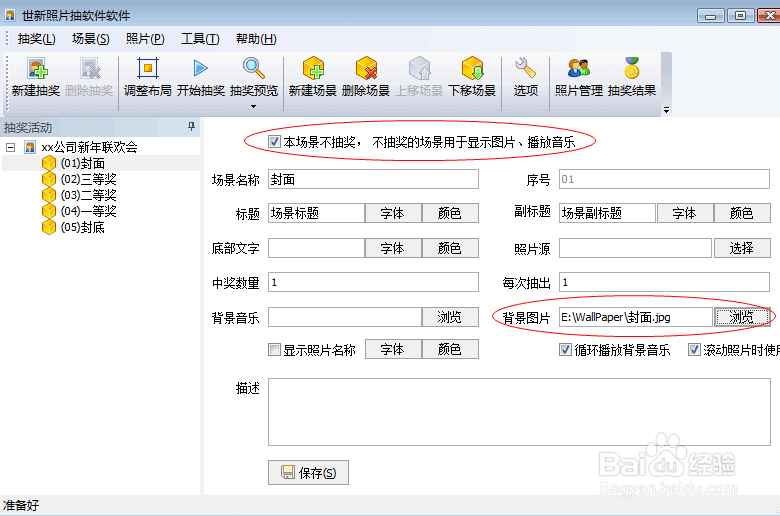Screen dimensions: 780x516
Task: Click the 场景名称 input field
Action: [373, 179]
